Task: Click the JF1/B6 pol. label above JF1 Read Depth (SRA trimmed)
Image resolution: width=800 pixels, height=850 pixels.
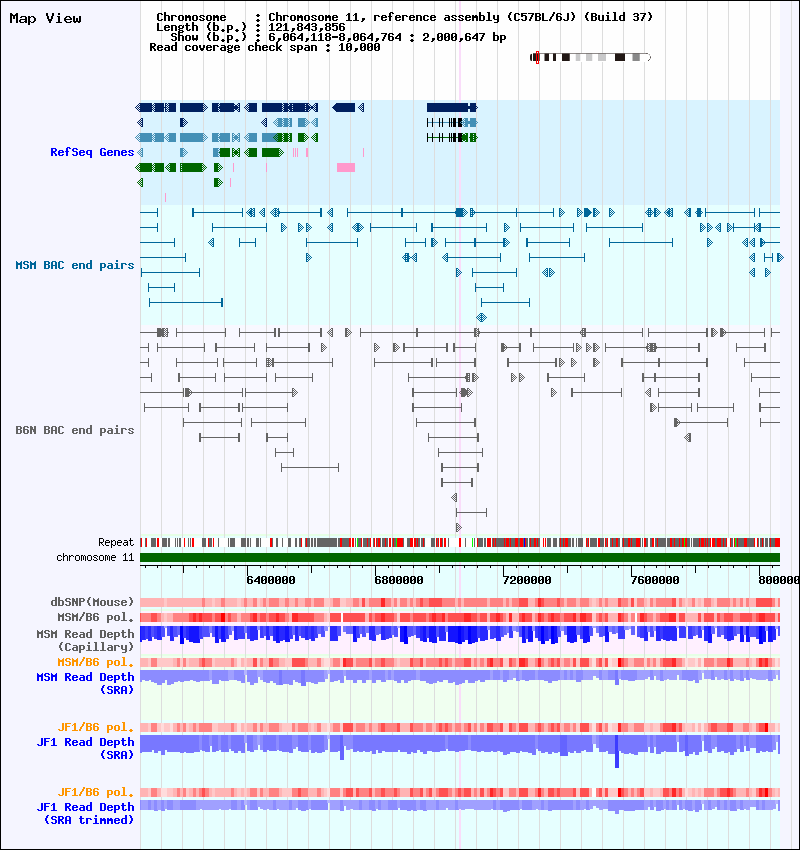Action: (96, 792)
